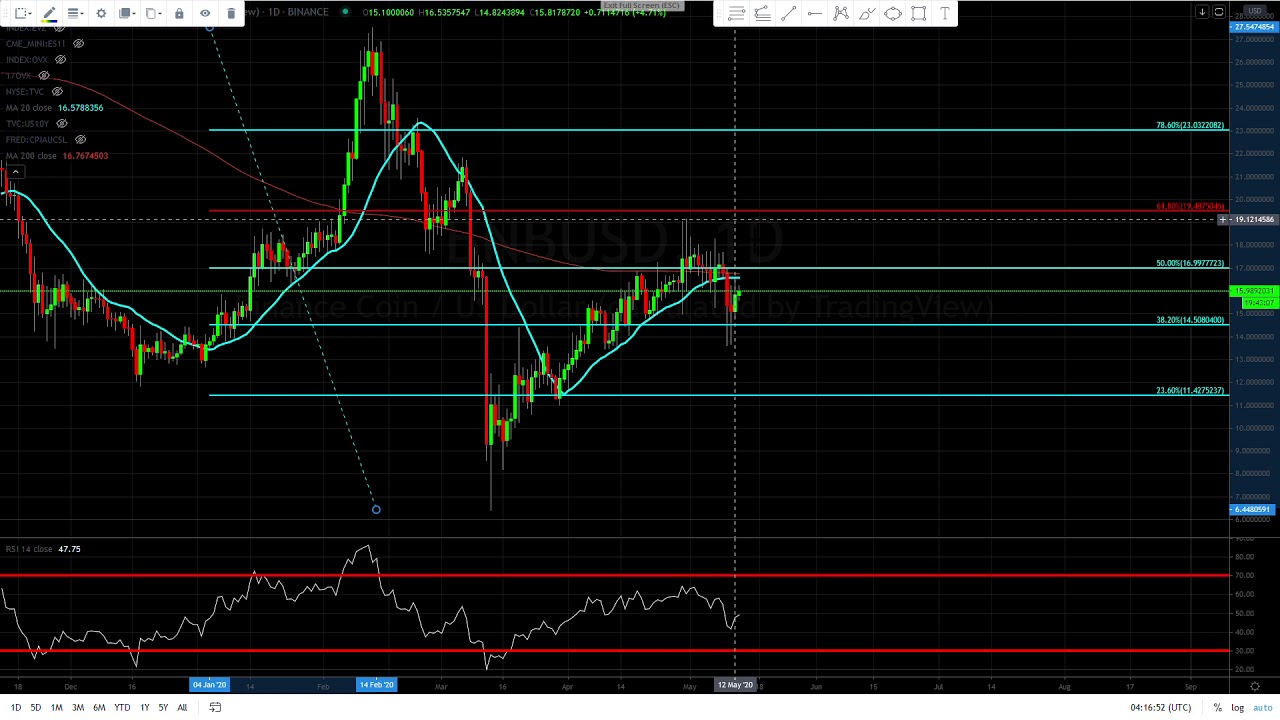This screenshot has height=720, width=1280.
Task: Set the time range to 3M
Action: [78, 708]
